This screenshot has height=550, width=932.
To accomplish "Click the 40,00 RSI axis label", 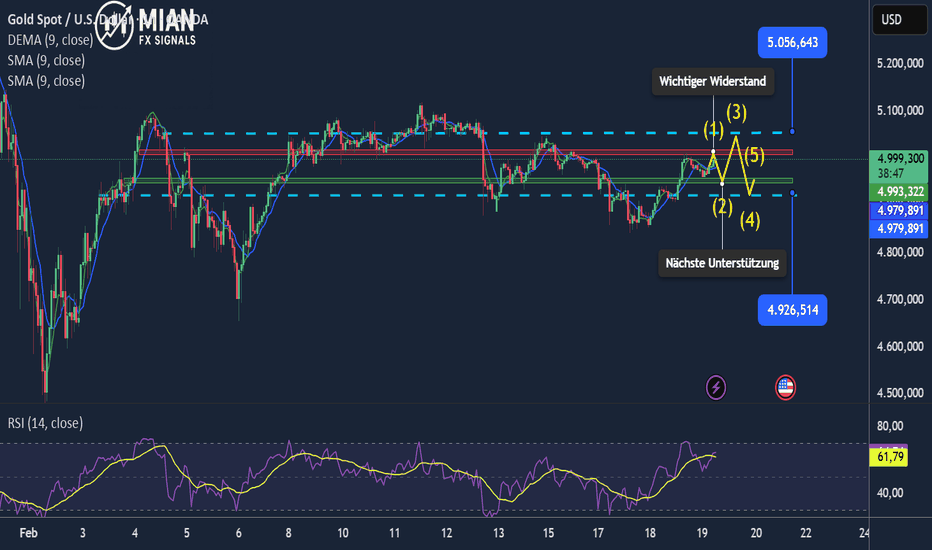I will tap(890, 493).
